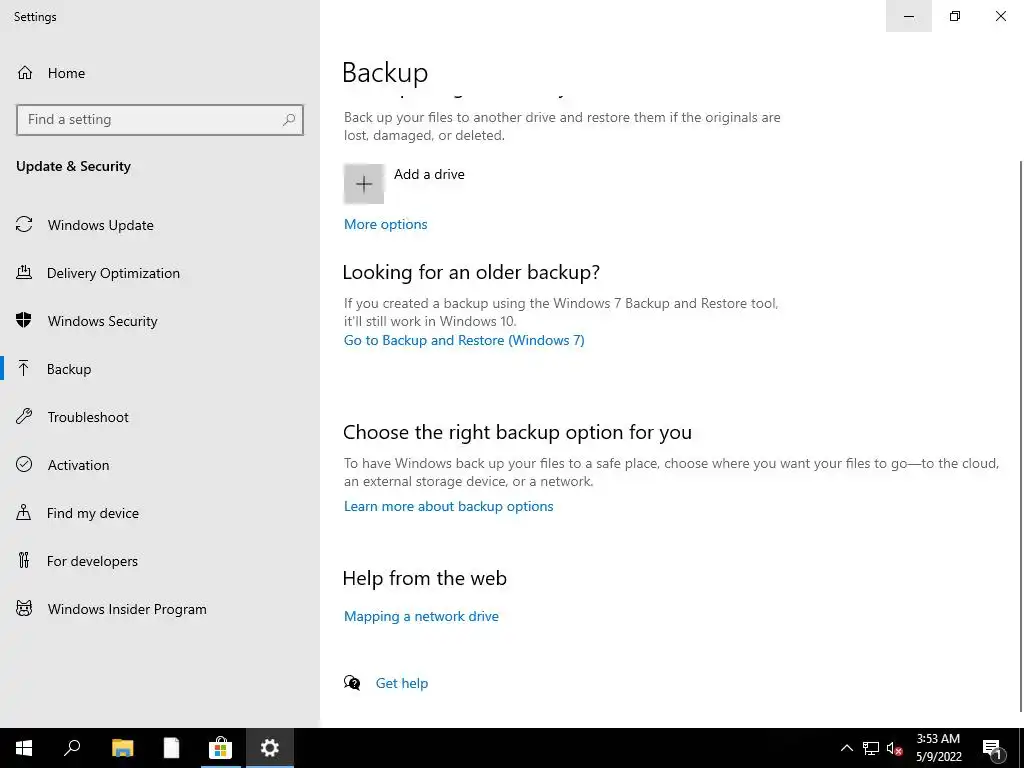This screenshot has height=768, width=1024.
Task: Launch Microsoft Store from the taskbar
Action: (x=220, y=748)
